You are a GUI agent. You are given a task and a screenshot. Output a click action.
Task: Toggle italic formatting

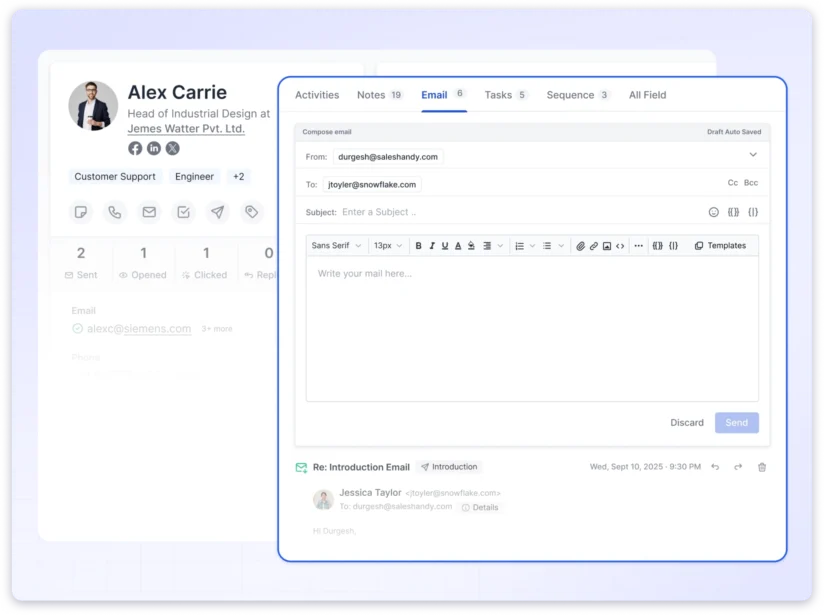tap(432, 245)
